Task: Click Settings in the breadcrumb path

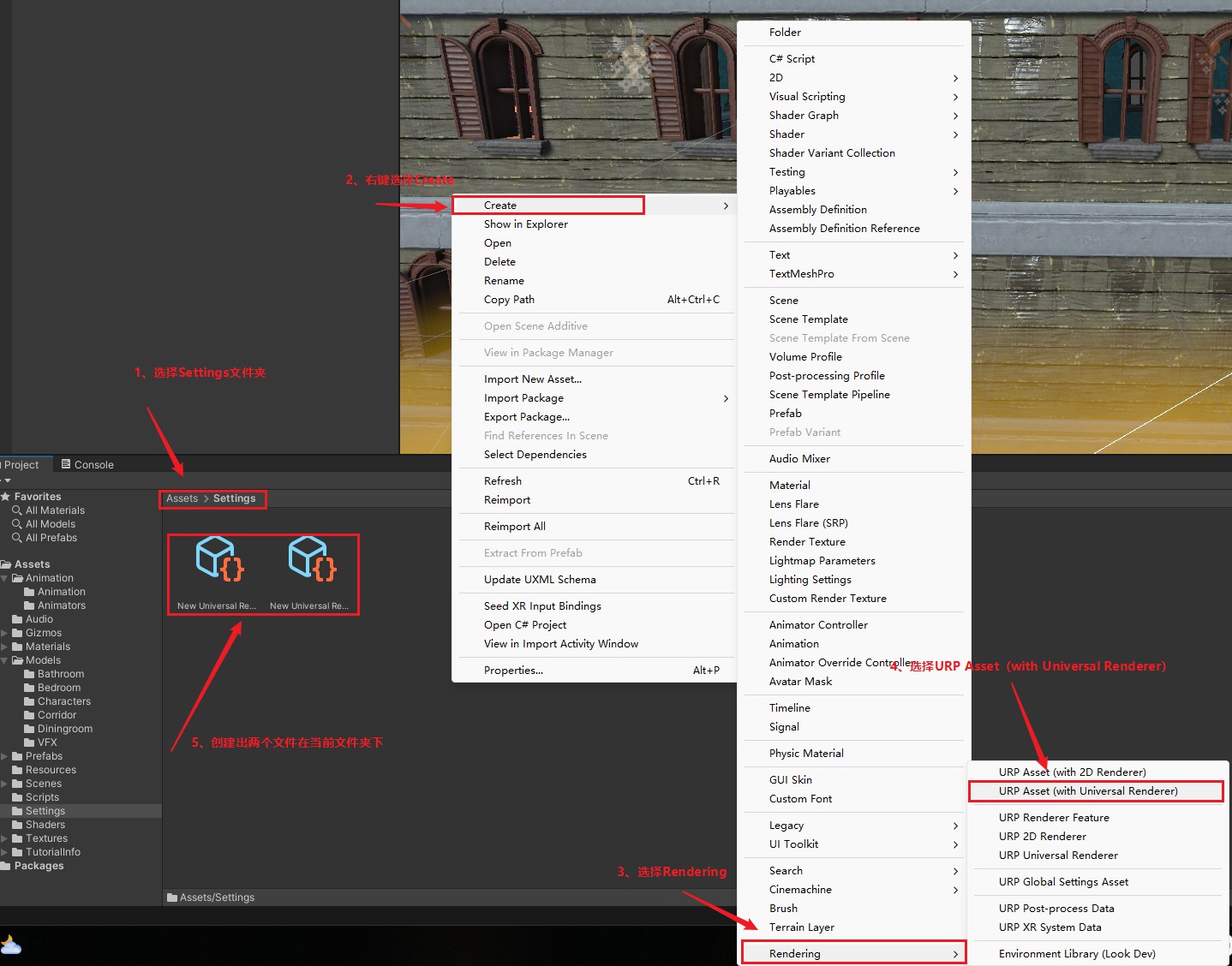Action: click(x=234, y=498)
